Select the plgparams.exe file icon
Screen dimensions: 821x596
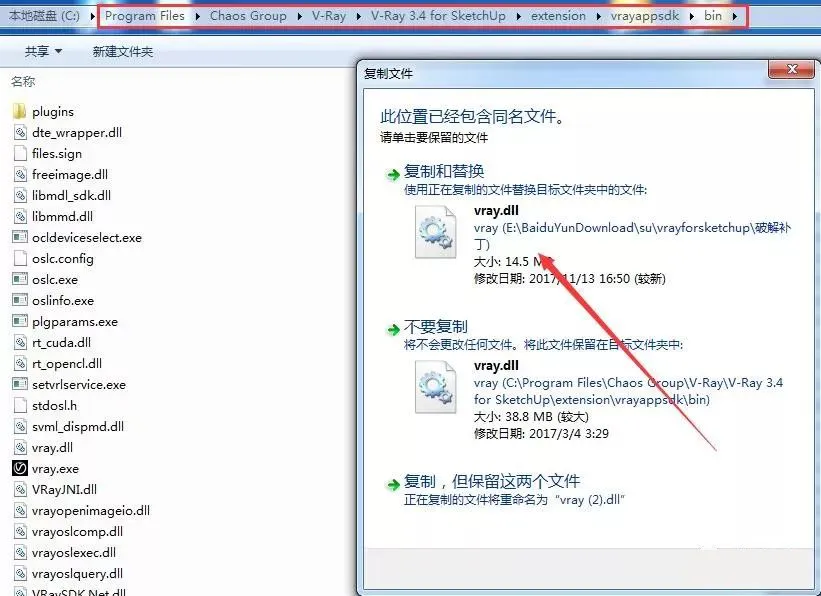pos(20,321)
